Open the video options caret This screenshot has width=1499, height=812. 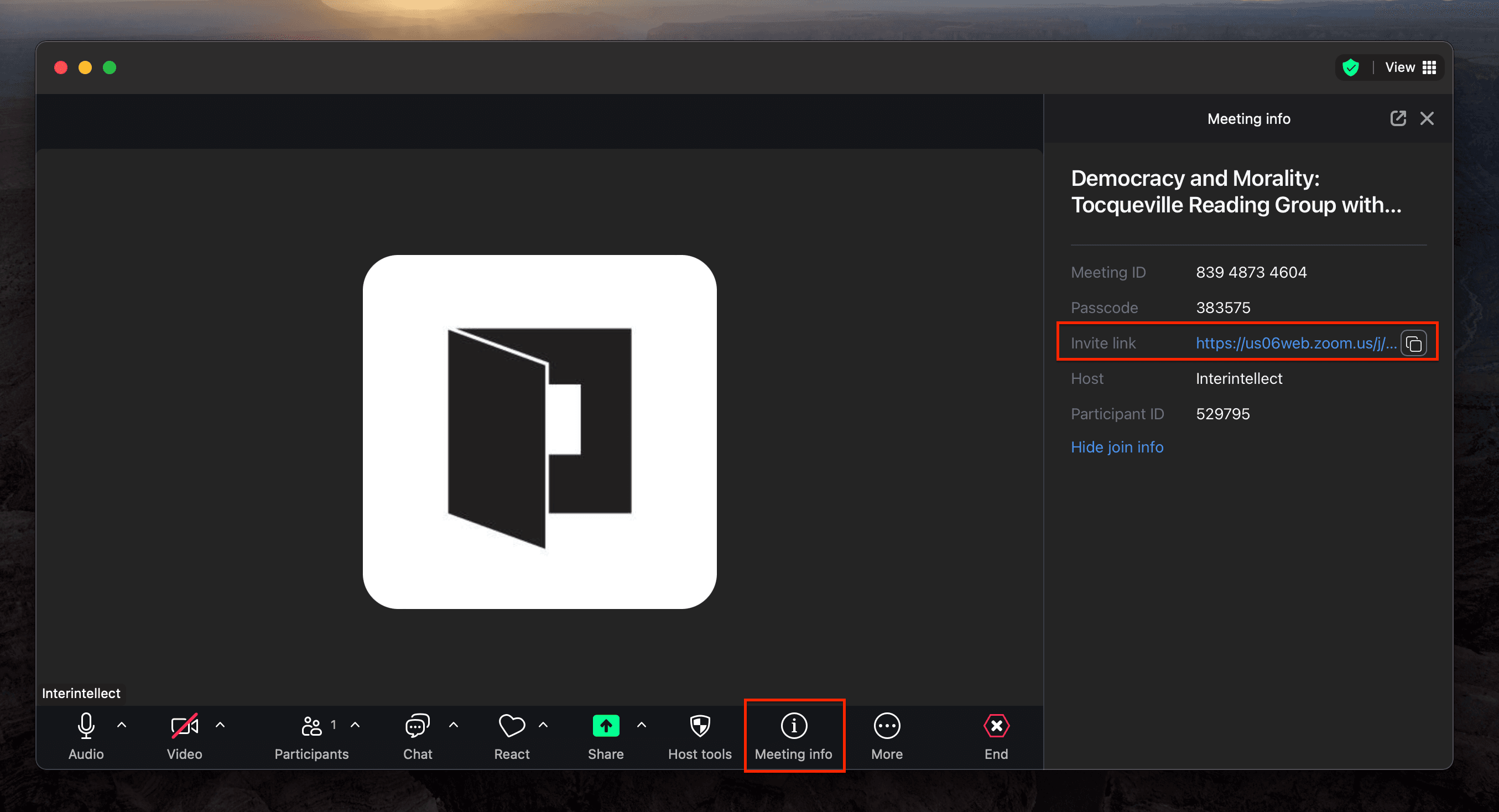tap(220, 725)
